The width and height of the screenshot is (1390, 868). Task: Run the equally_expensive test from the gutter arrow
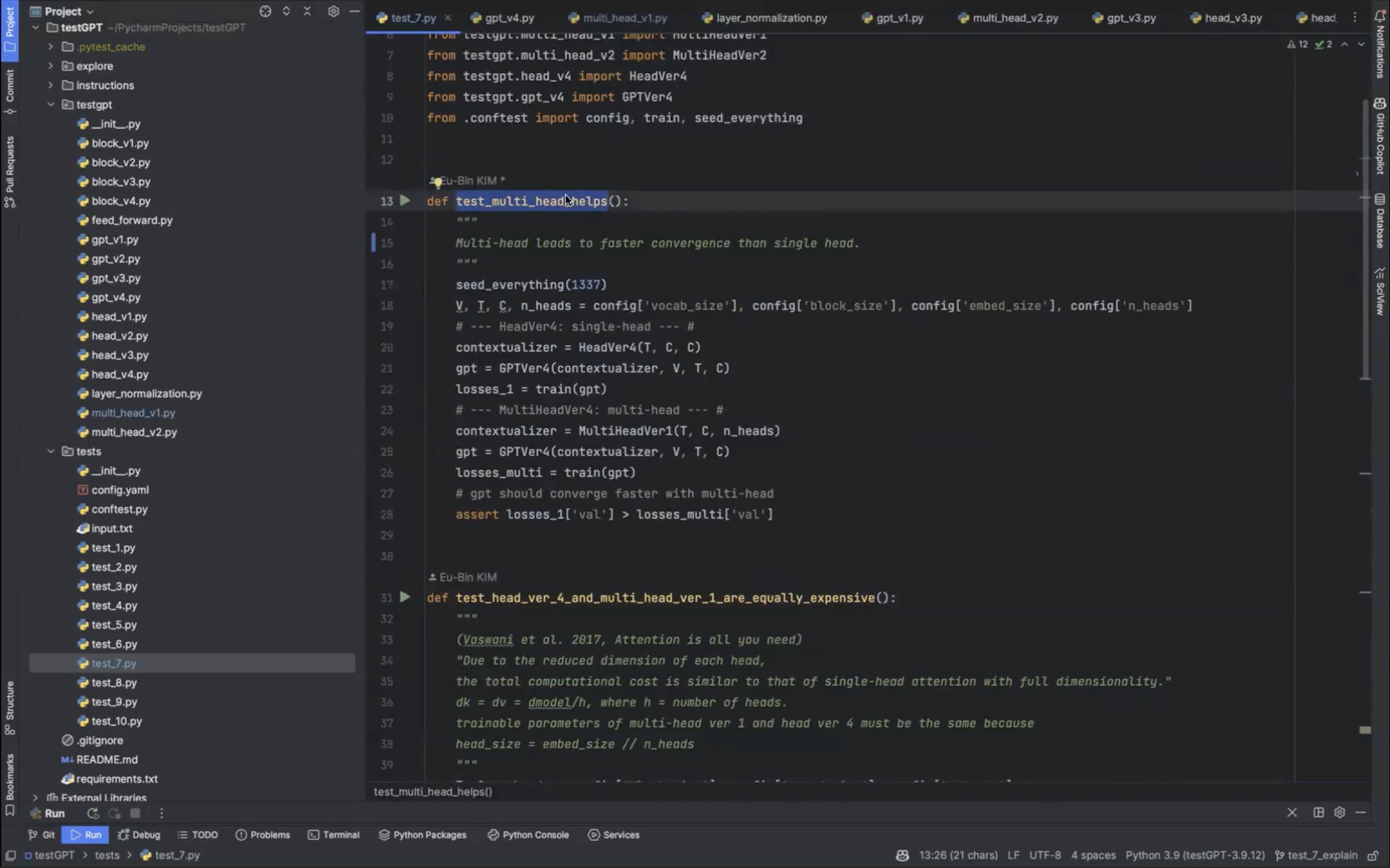[x=405, y=597]
